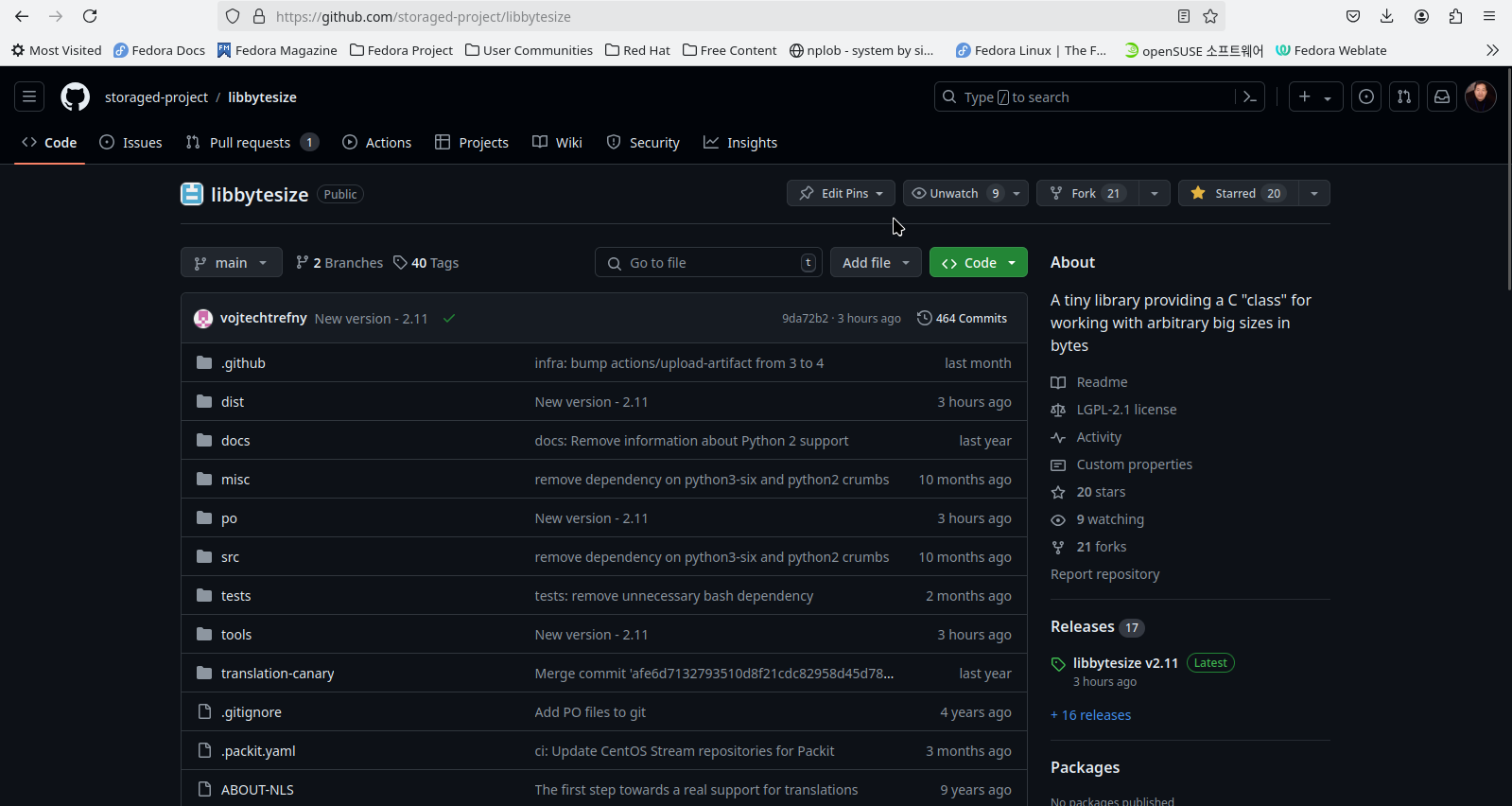This screenshot has height=806, width=1512.
Task: View 2 Branches
Action: (x=339, y=263)
